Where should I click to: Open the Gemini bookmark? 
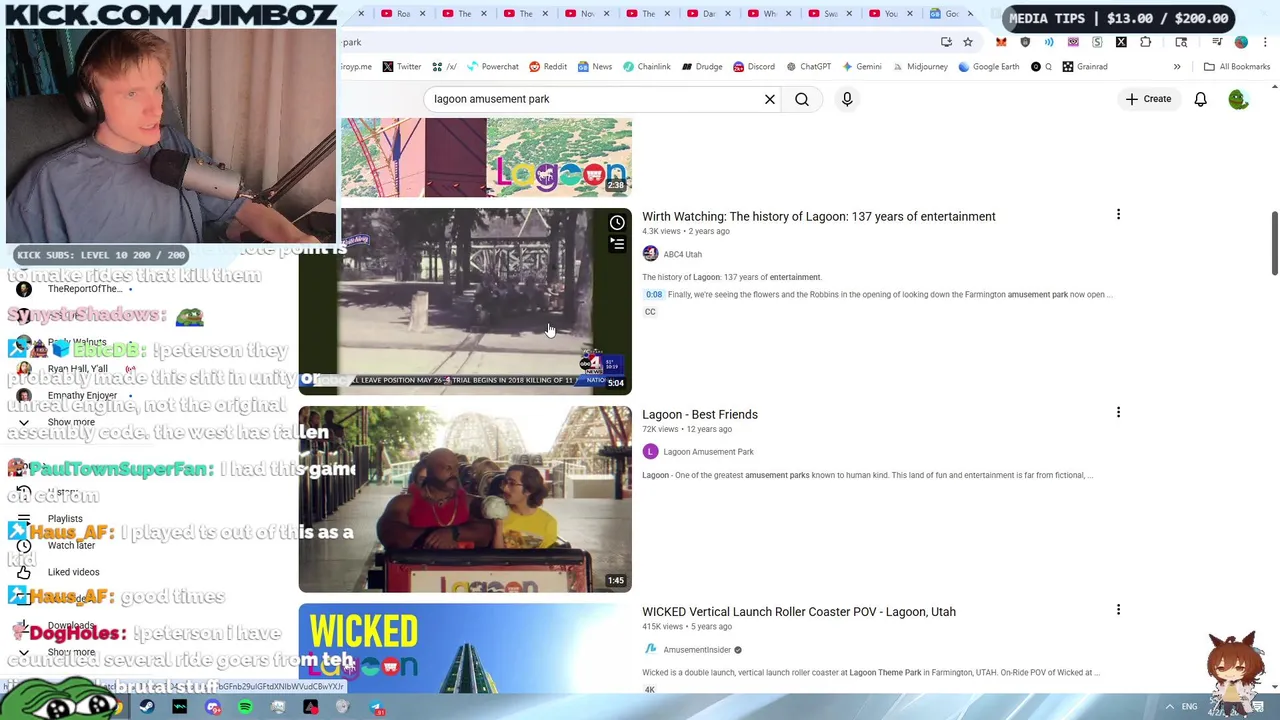pyautogui.click(x=862, y=67)
